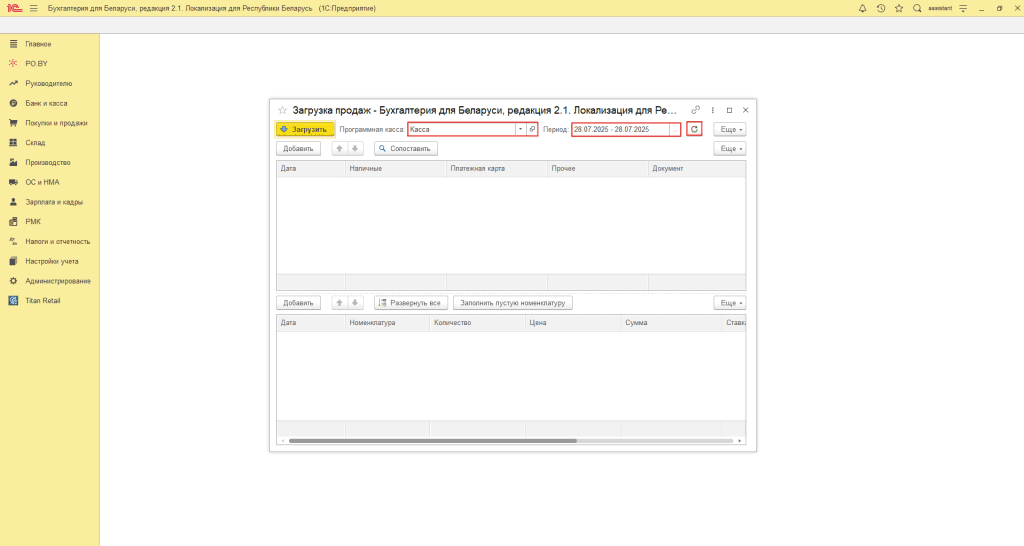The height and width of the screenshot is (546, 1024).
Task: Click the search magnifier in title bar
Action: pyautogui.click(x=917, y=8)
